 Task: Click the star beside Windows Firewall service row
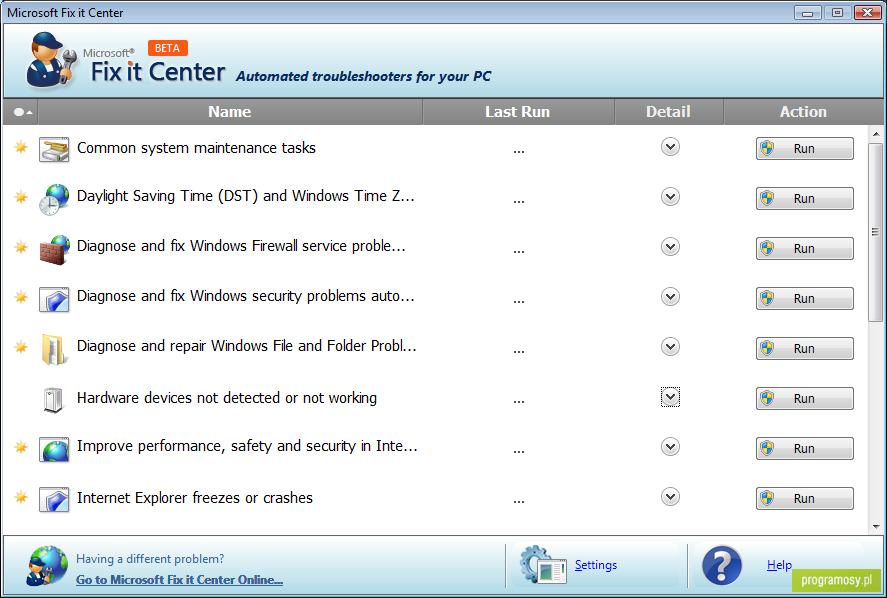tap(21, 247)
